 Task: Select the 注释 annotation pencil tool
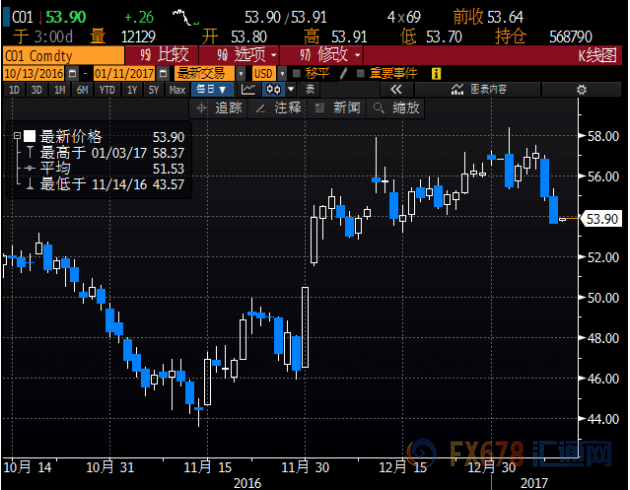point(282,108)
